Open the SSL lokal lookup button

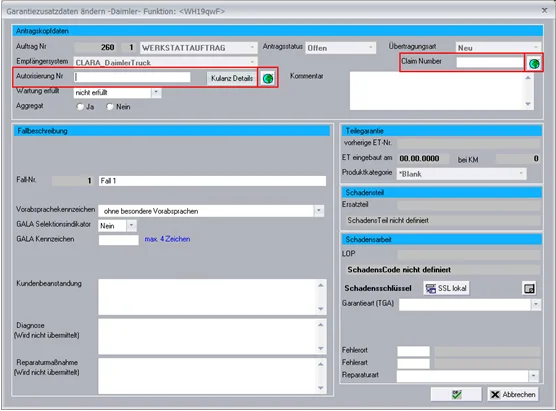coord(446,288)
